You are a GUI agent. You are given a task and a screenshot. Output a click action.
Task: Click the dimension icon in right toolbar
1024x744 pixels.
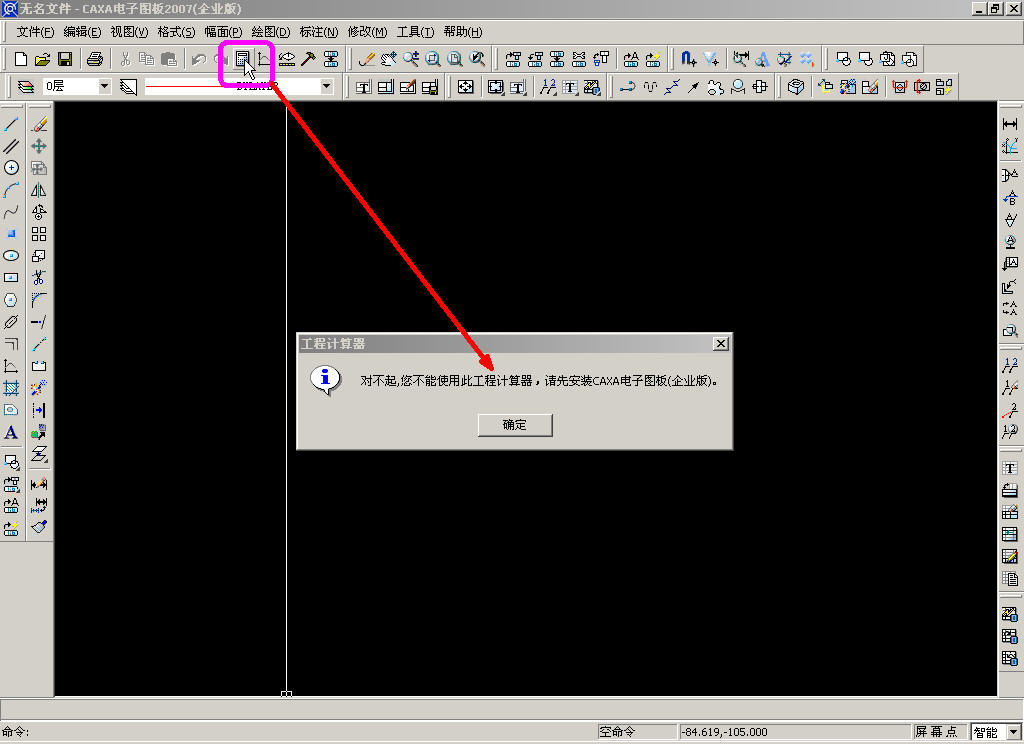coord(1010,124)
